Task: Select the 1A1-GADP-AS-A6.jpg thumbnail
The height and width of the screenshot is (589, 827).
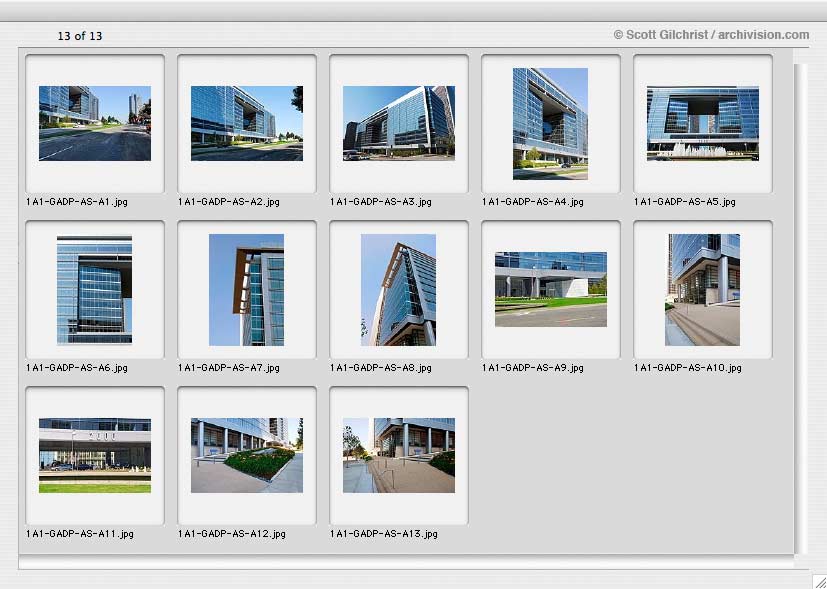Action: [x=94, y=290]
